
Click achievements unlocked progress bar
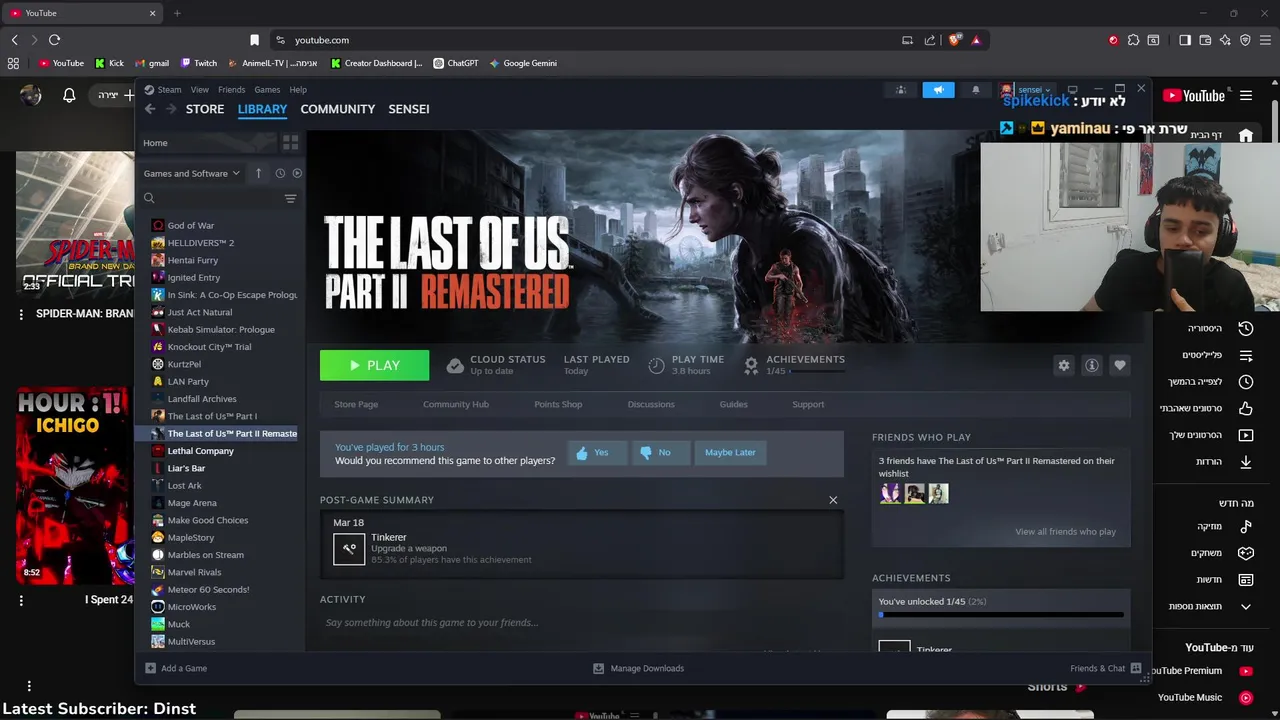point(1001,615)
